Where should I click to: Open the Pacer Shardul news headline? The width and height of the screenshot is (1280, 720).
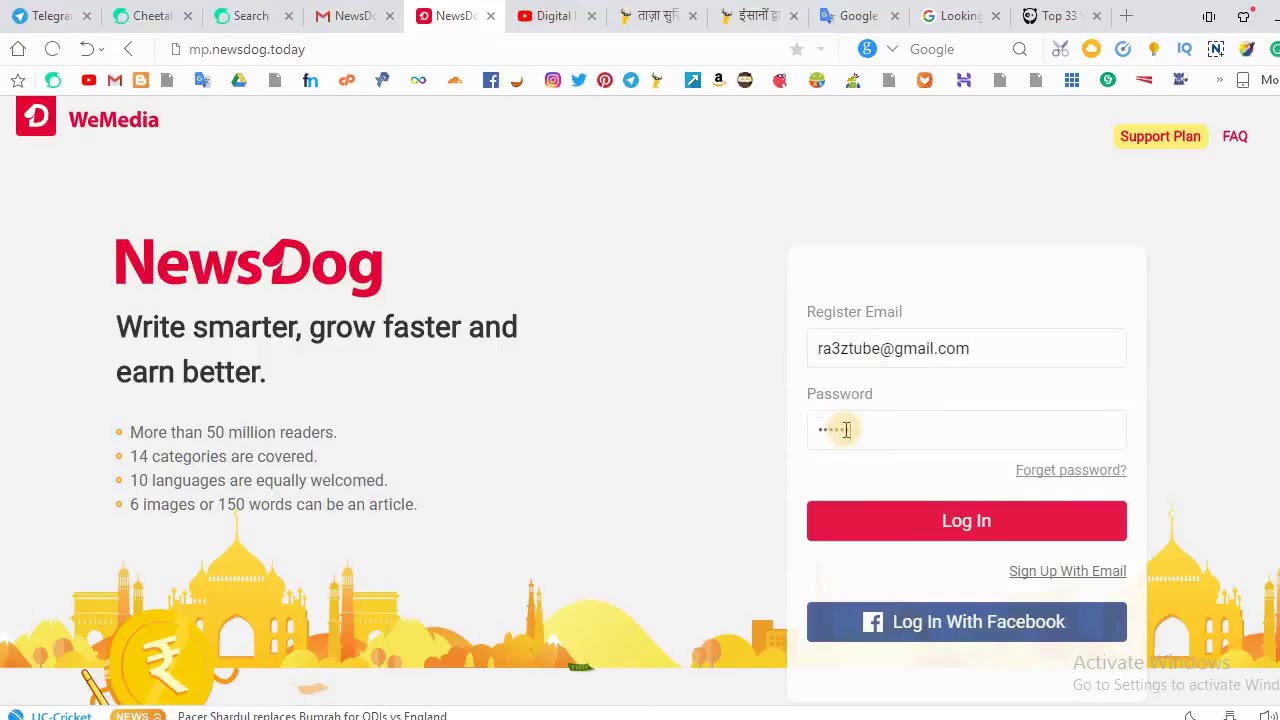click(312, 715)
